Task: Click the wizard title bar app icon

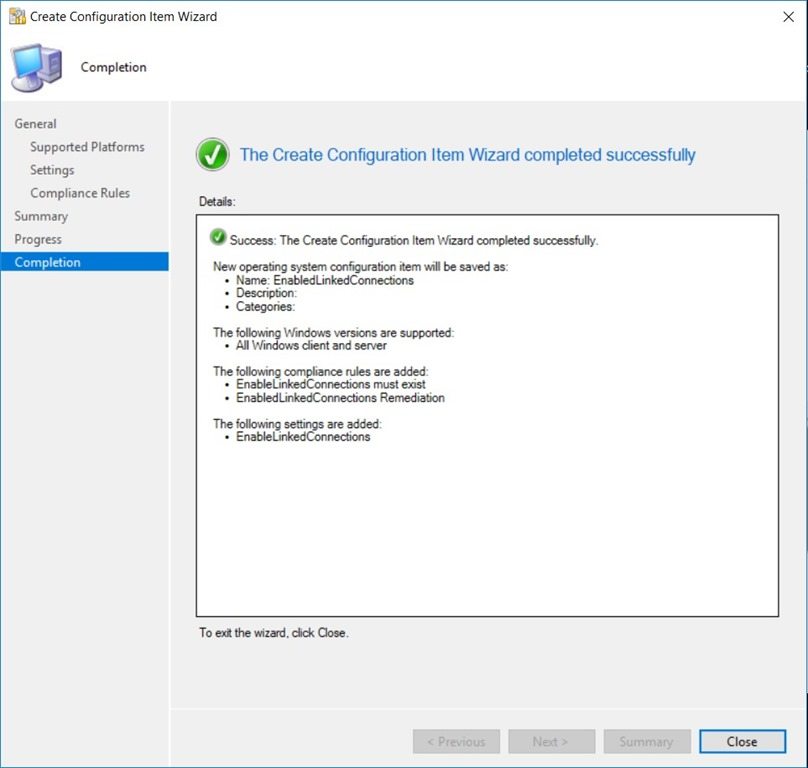Action: (17, 16)
